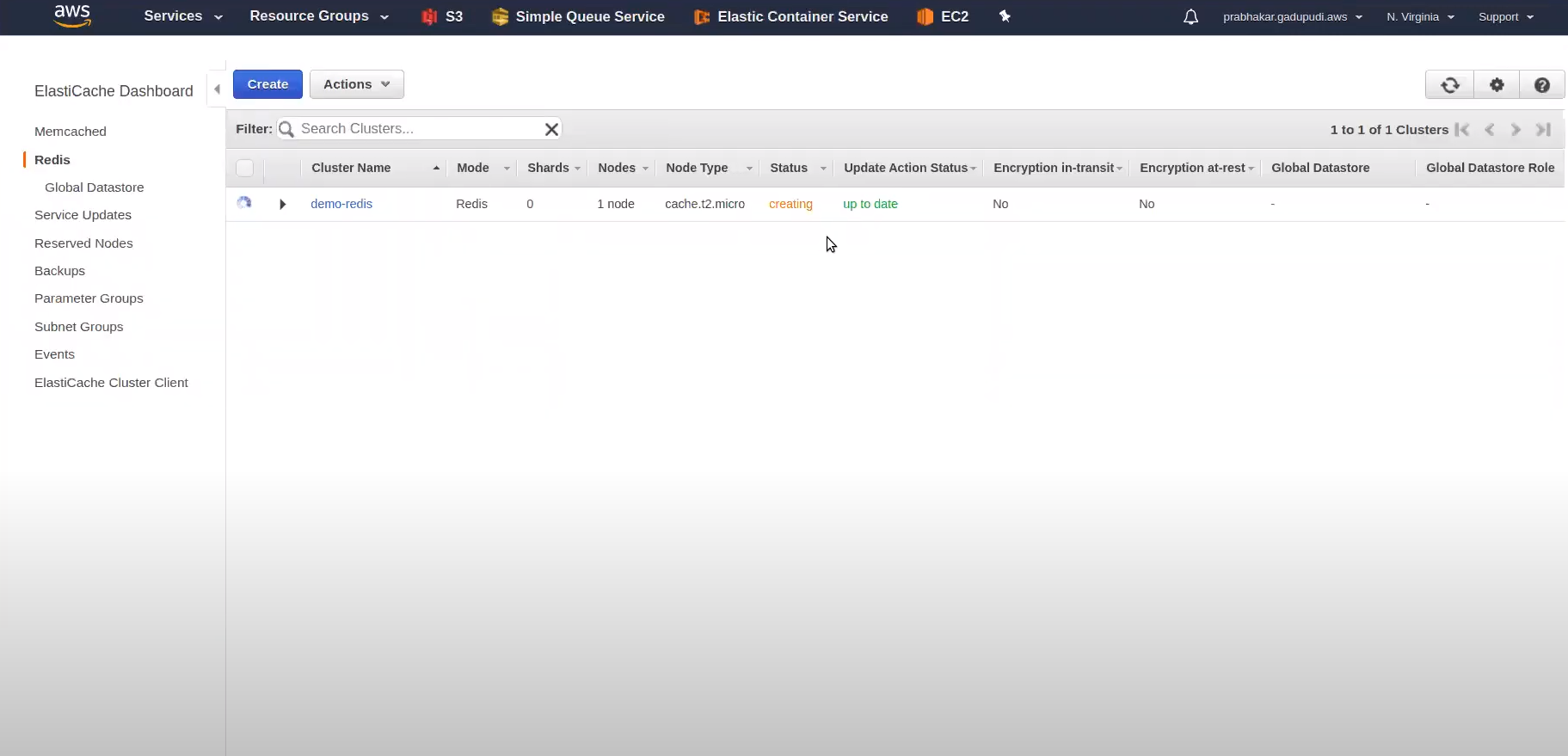Open the Node Type column filter dropdown
The width and height of the screenshot is (1568, 756).
(749, 169)
